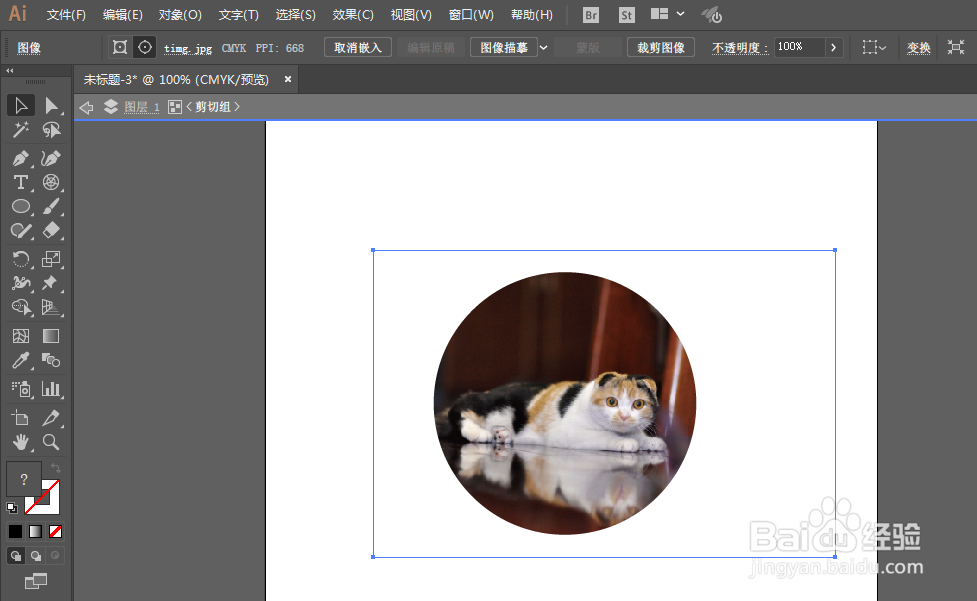Select the Eyedropper tool

click(21, 361)
